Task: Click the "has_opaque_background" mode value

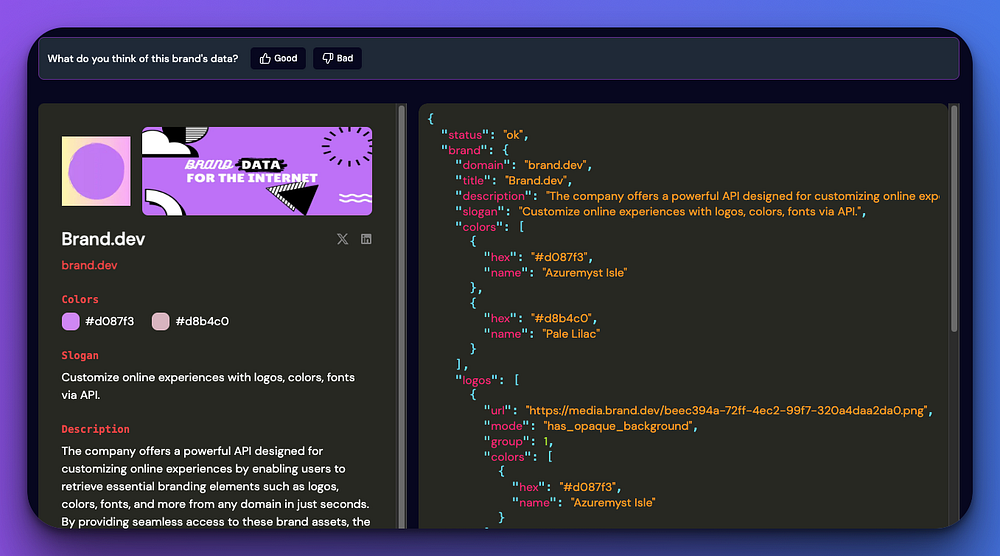Action: [617, 427]
